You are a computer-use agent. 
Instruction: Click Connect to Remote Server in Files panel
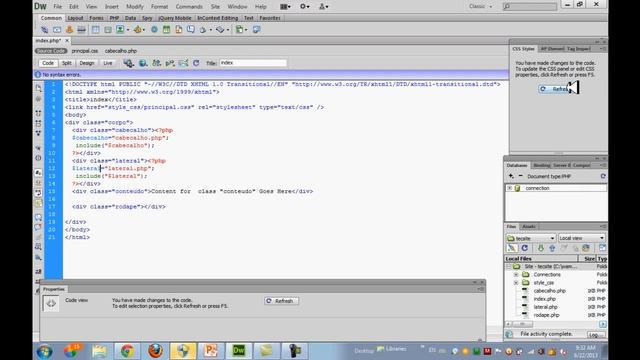pos(511,248)
